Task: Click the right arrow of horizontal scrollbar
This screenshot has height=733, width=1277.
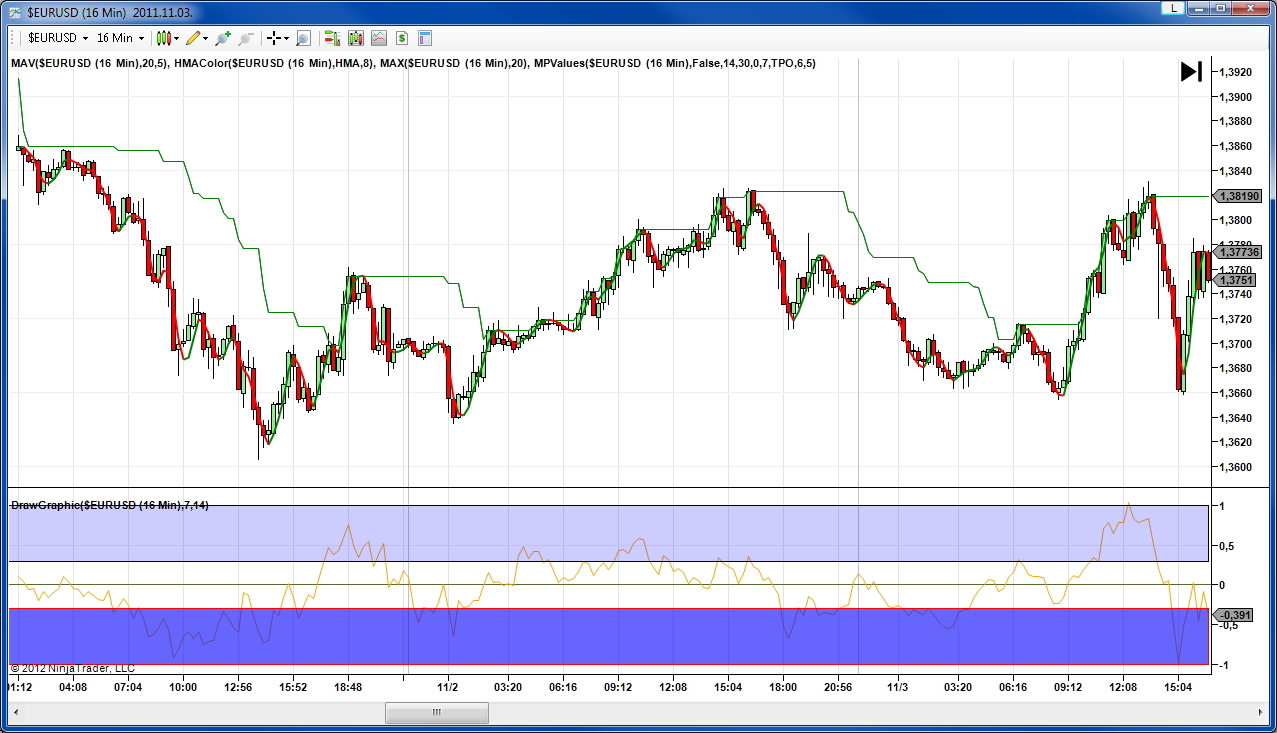Action: pyautogui.click(x=1260, y=712)
